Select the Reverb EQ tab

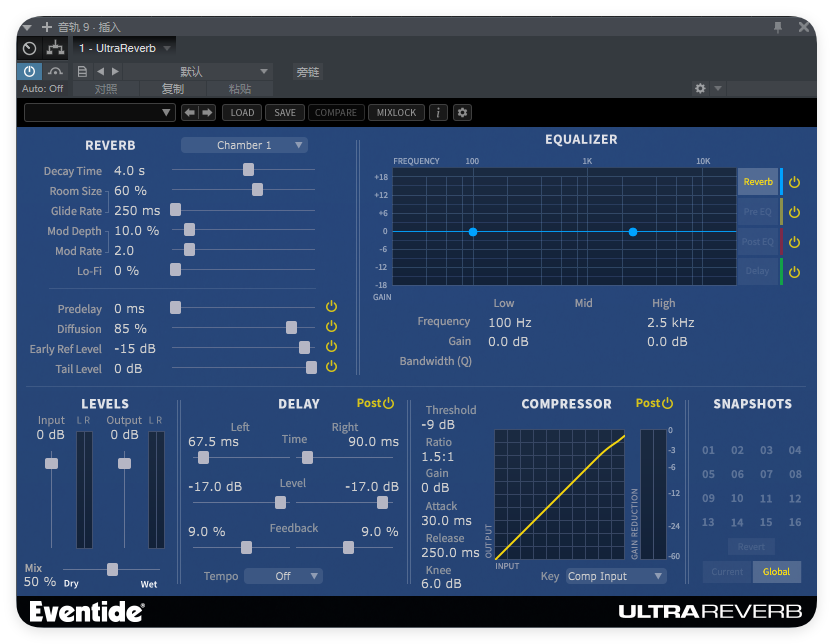758,182
